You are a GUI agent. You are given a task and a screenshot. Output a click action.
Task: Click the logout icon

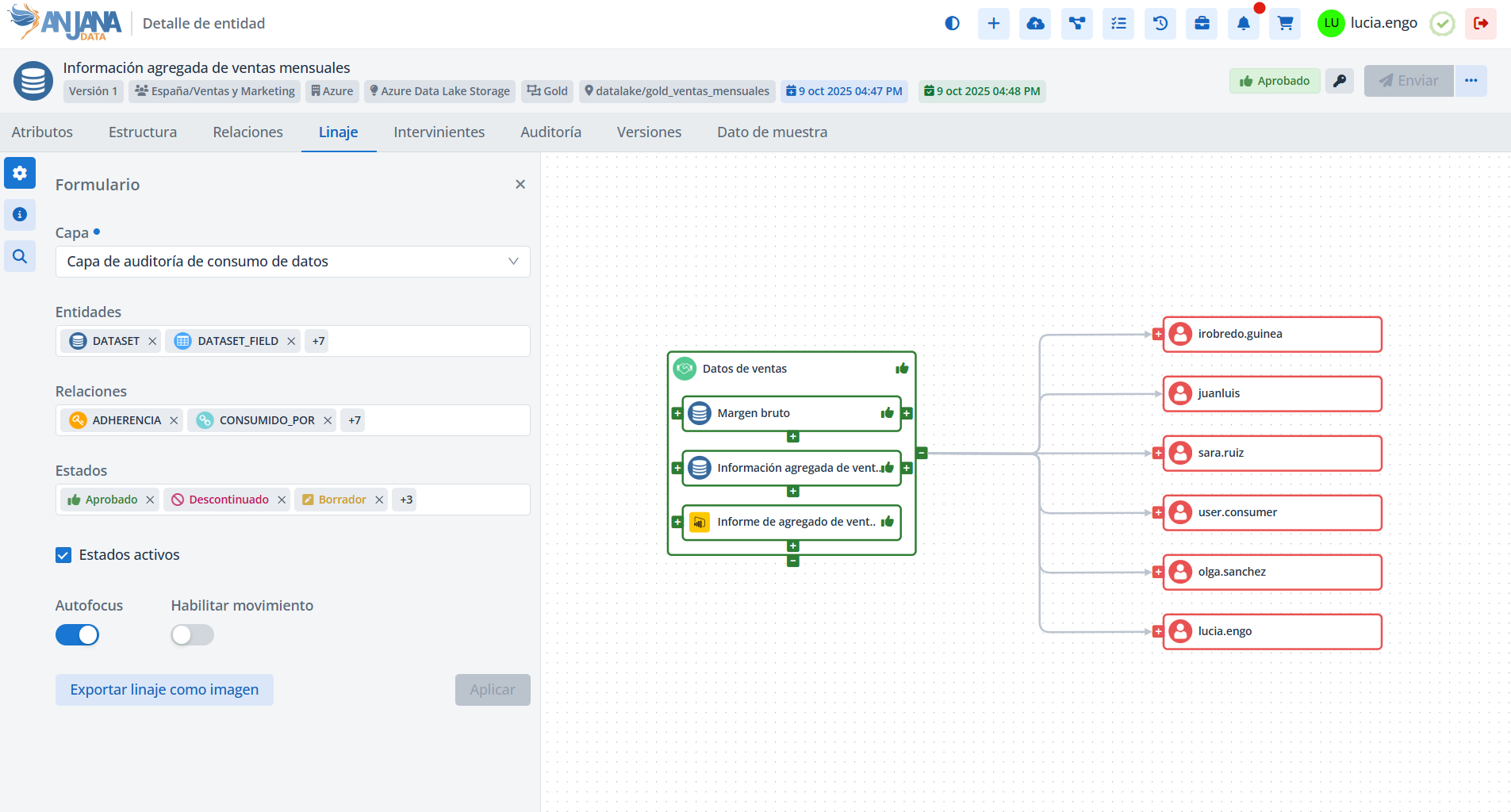tap(1480, 24)
